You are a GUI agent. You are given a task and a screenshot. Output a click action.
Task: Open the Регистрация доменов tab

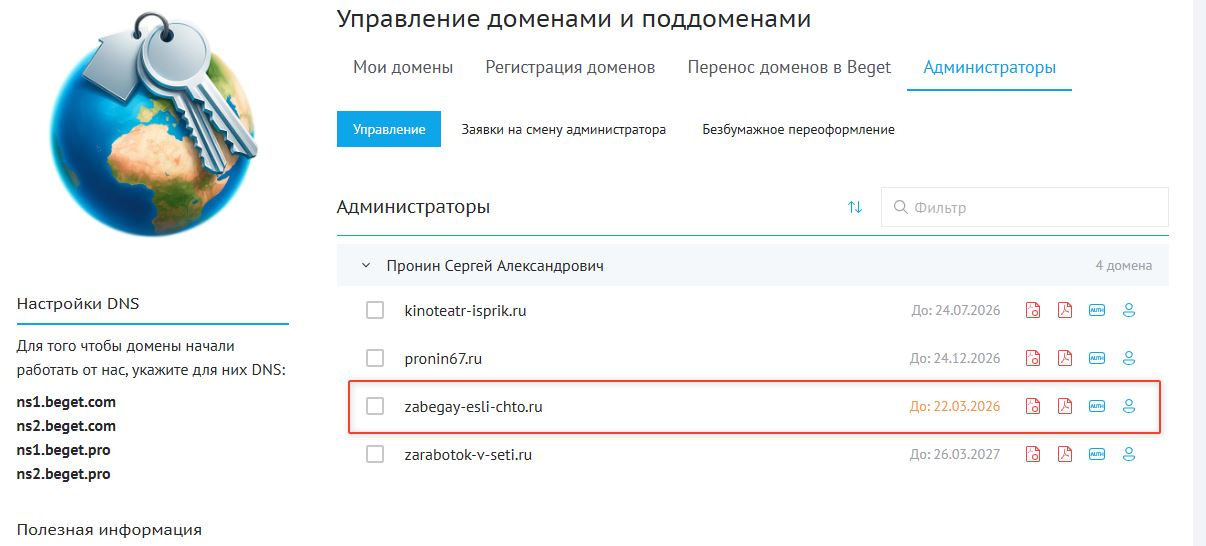(x=570, y=68)
